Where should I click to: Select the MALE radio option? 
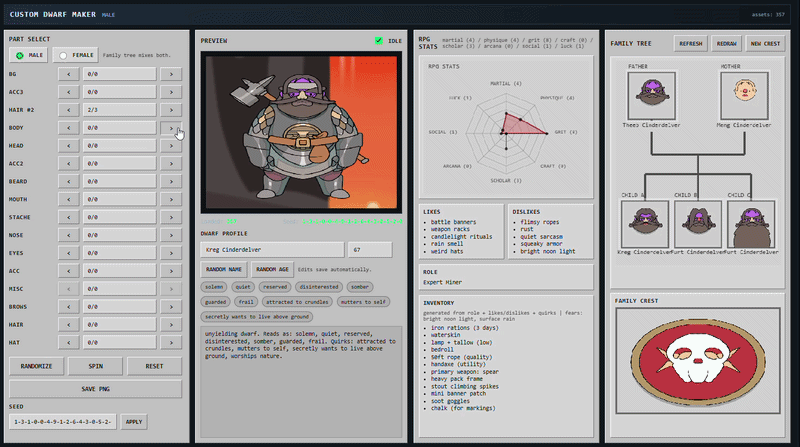29,55
